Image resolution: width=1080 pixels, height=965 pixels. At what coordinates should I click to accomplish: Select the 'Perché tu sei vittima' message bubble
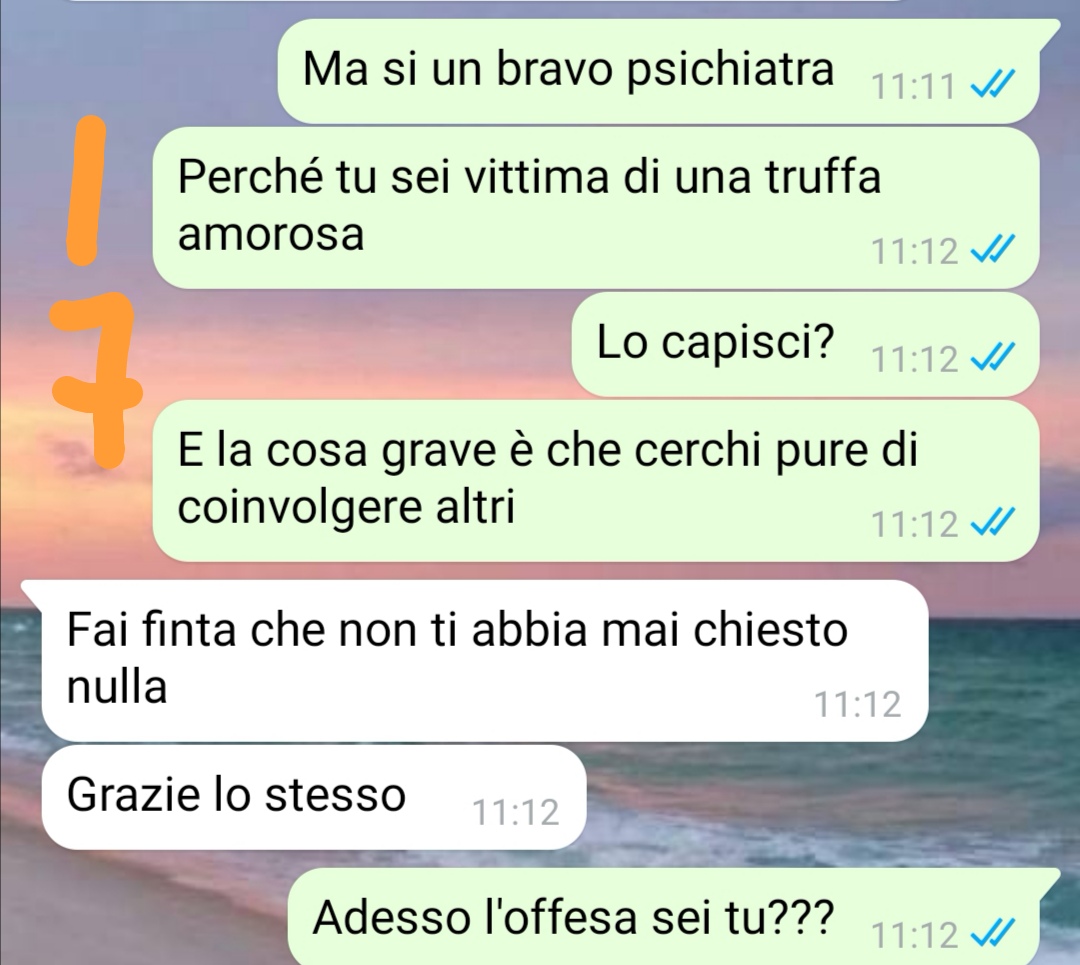point(595,207)
